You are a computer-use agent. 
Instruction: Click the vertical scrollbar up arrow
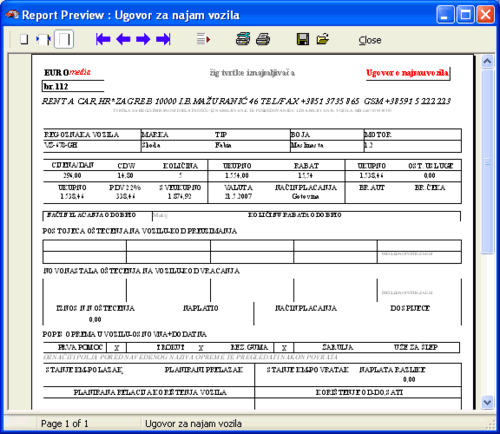click(x=487, y=61)
